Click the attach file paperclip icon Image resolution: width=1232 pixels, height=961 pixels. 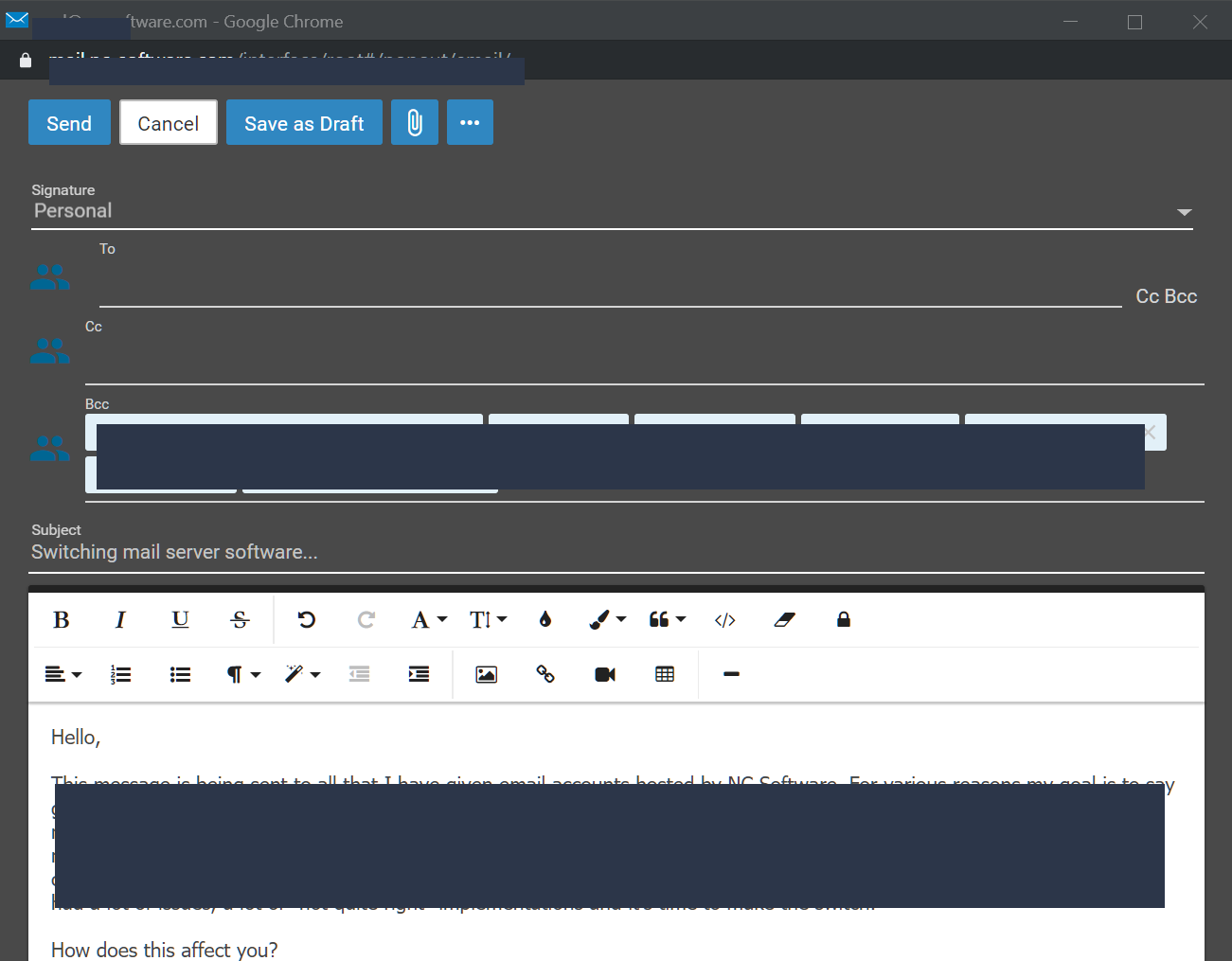[x=415, y=123]
